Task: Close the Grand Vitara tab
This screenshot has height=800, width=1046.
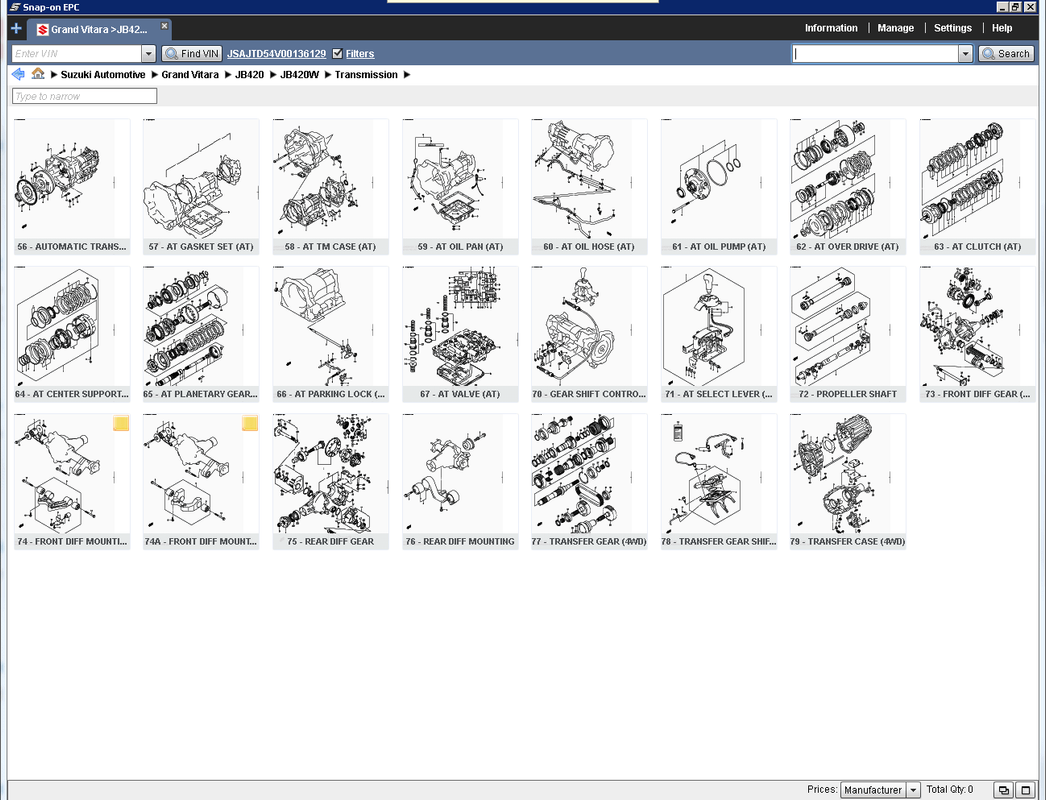Action: (164, 26)
